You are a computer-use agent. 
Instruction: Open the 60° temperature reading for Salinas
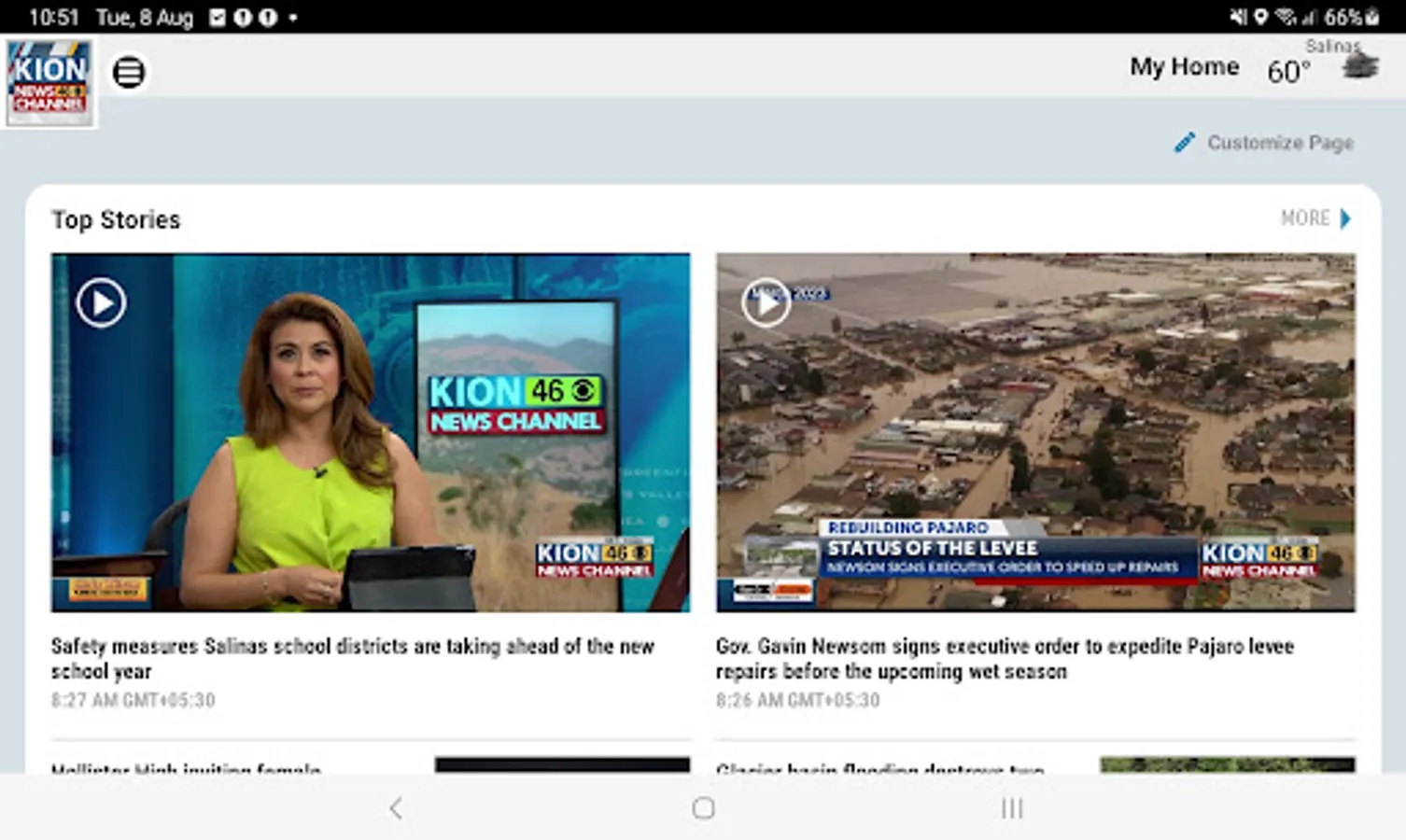click(x=1288, y=72)
